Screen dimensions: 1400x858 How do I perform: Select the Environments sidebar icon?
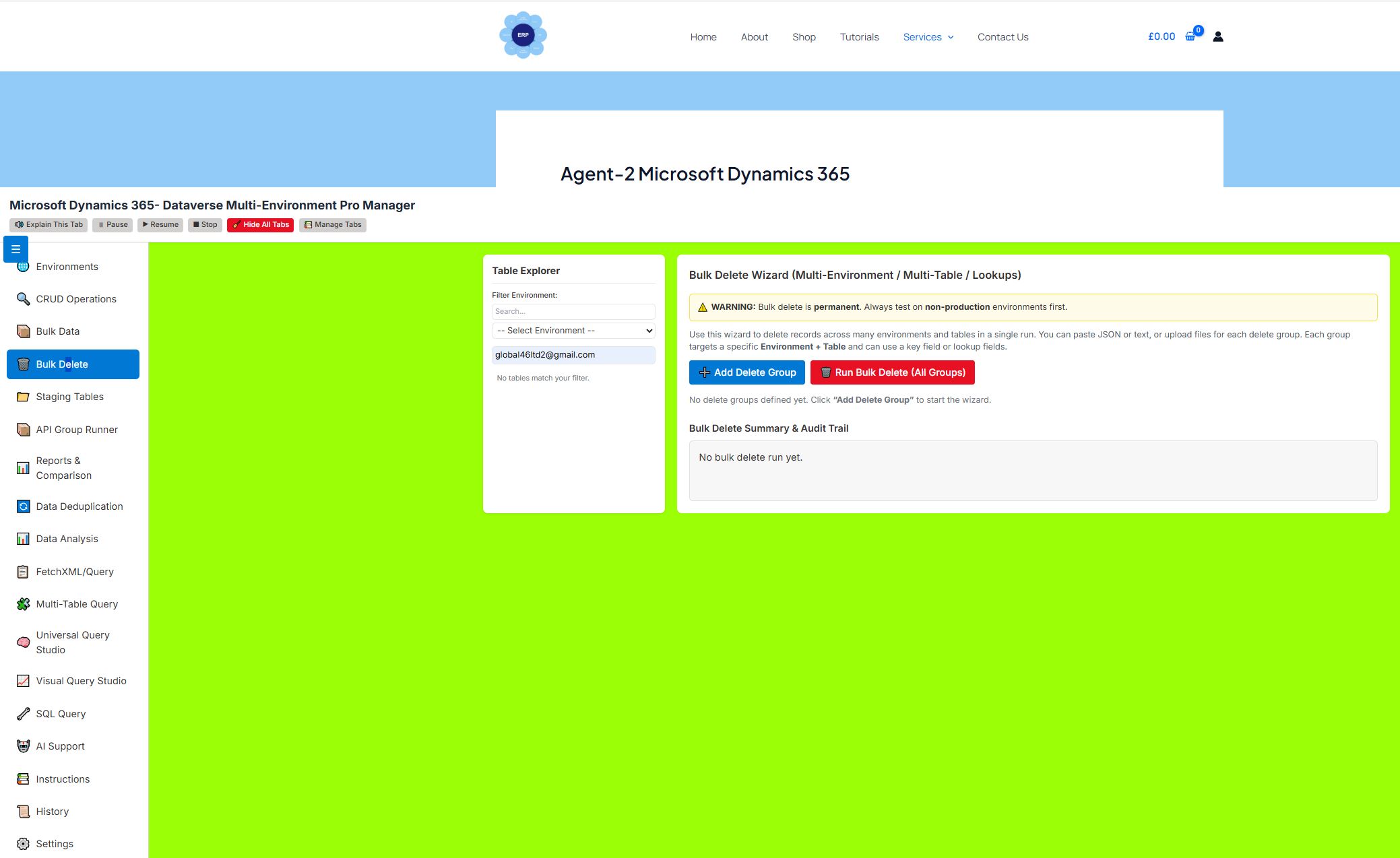tap(22, 266)
